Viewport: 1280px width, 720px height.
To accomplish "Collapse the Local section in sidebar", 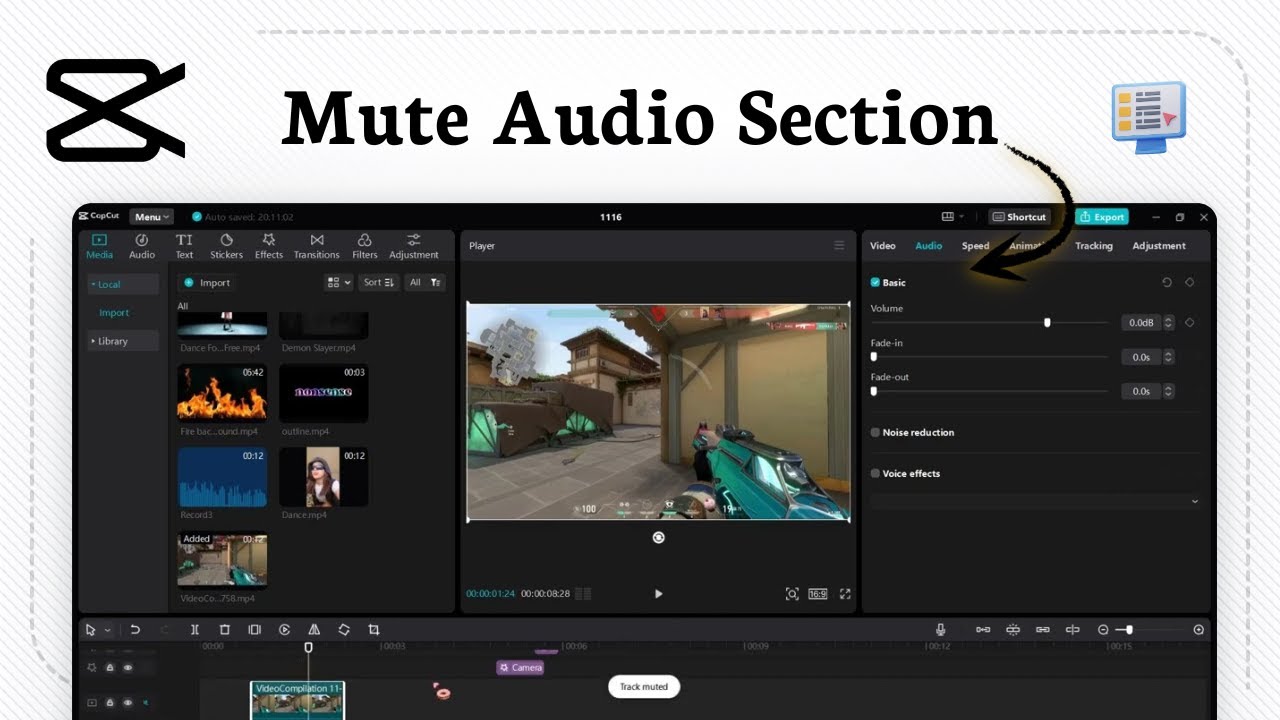I will [123, 285].
